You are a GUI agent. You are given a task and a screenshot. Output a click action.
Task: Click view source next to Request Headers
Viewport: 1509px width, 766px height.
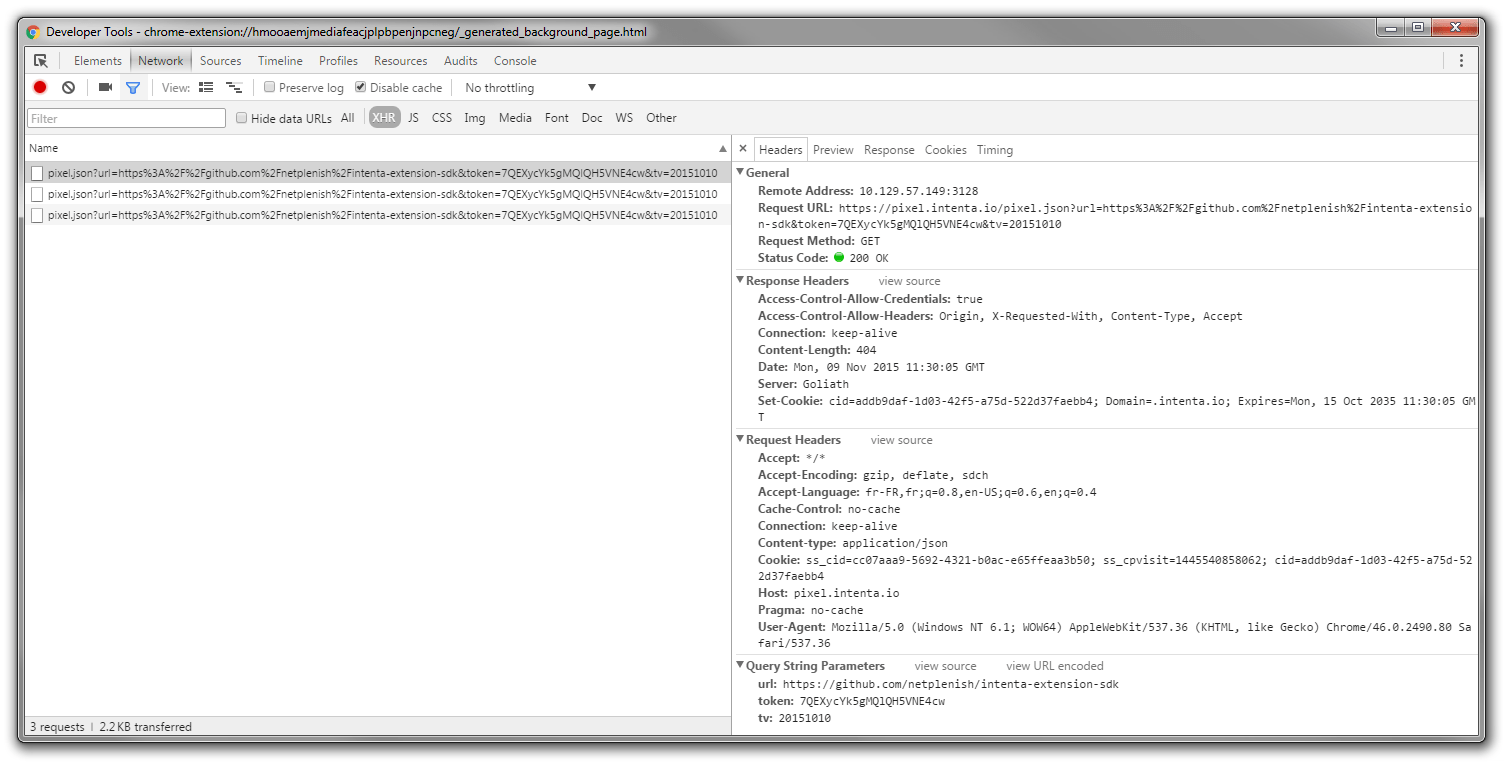point(901,439)
